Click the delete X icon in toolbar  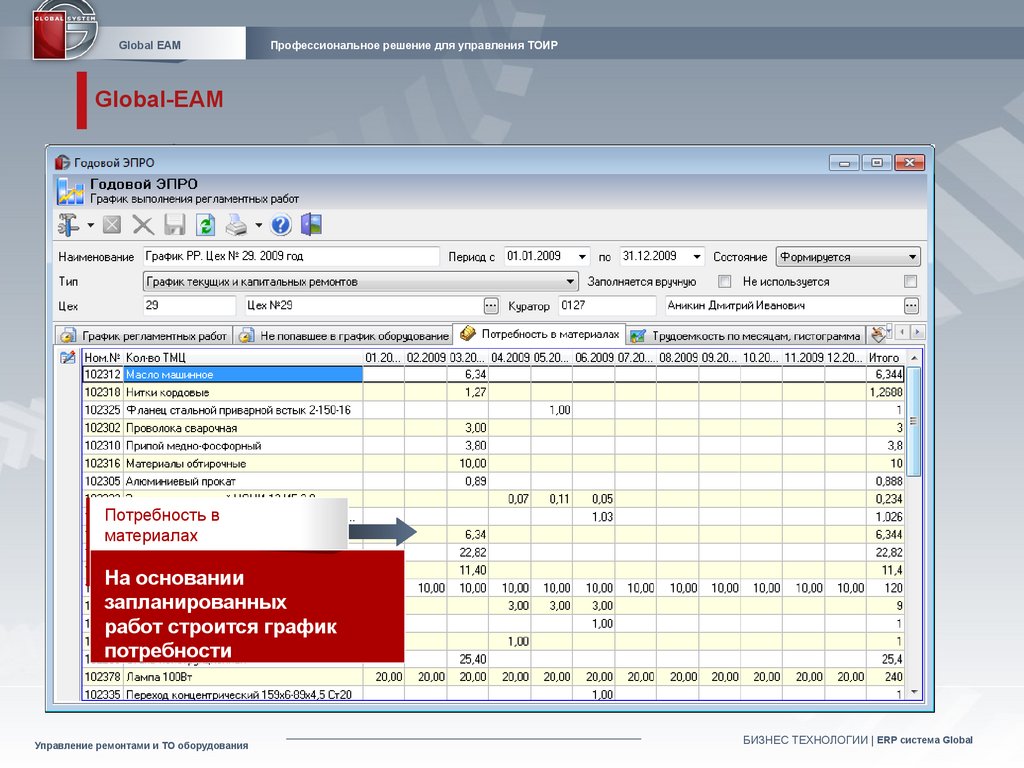[x=143, y=225]
